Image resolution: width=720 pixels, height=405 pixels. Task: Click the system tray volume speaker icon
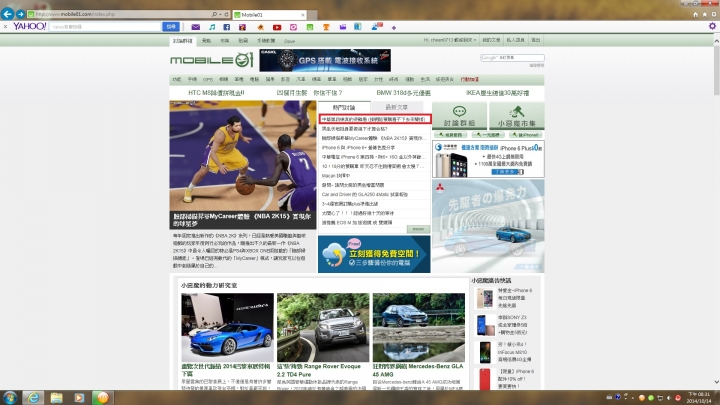(x=669, y=398)
